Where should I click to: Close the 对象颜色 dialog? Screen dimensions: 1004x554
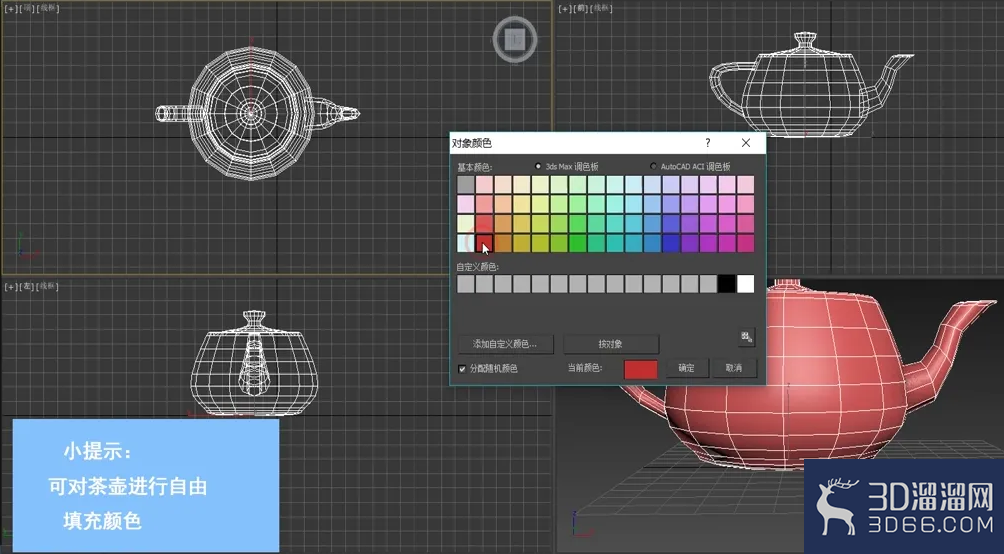pos(746,143)
